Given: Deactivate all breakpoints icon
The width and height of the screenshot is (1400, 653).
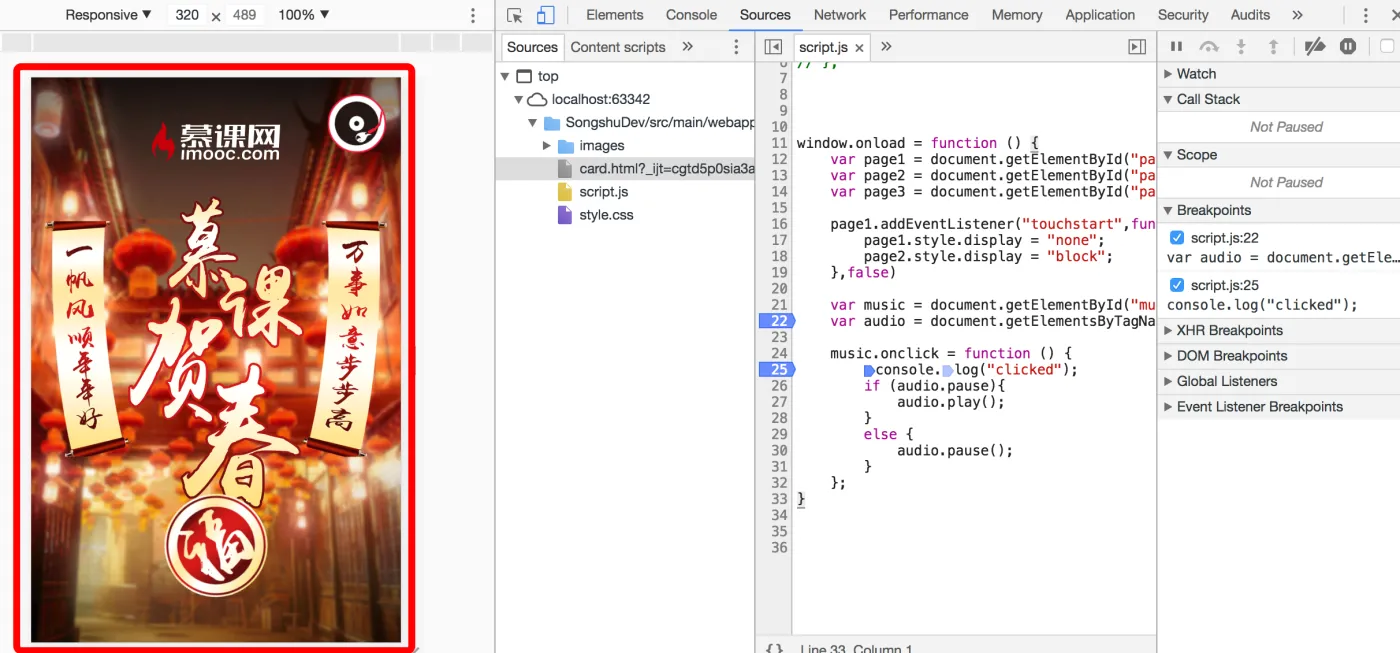Looking at the screenshot, I should [x=1315, y=46].
